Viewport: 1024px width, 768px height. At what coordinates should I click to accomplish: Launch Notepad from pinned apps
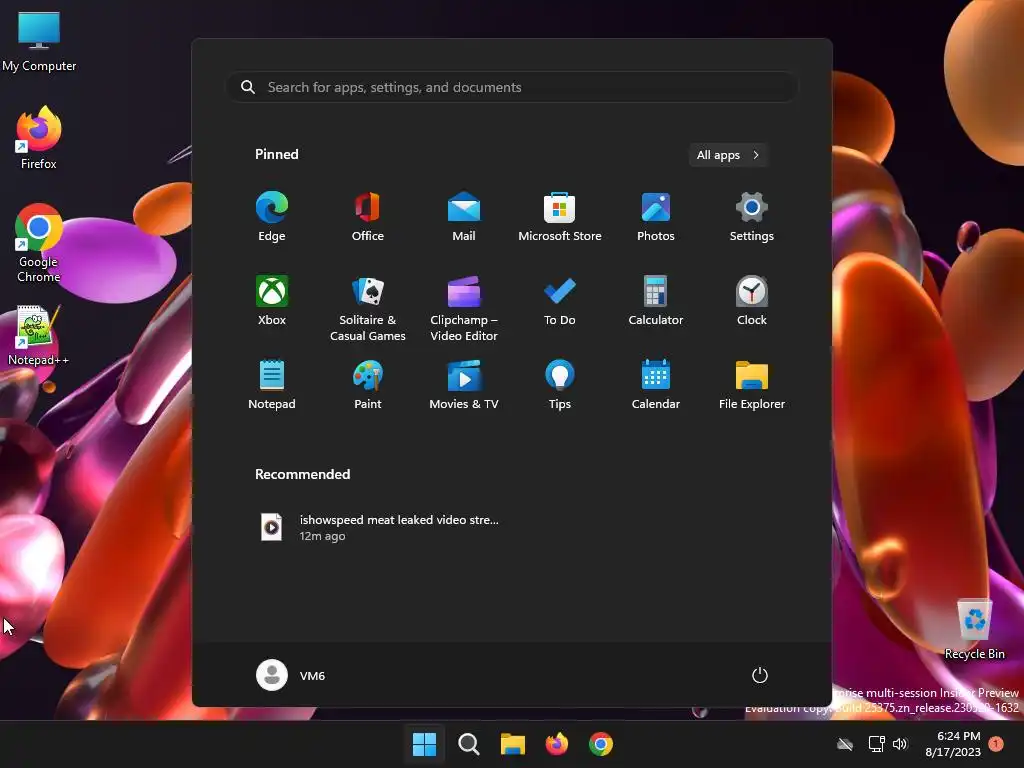pyautogui.click(x=272, y=385)
